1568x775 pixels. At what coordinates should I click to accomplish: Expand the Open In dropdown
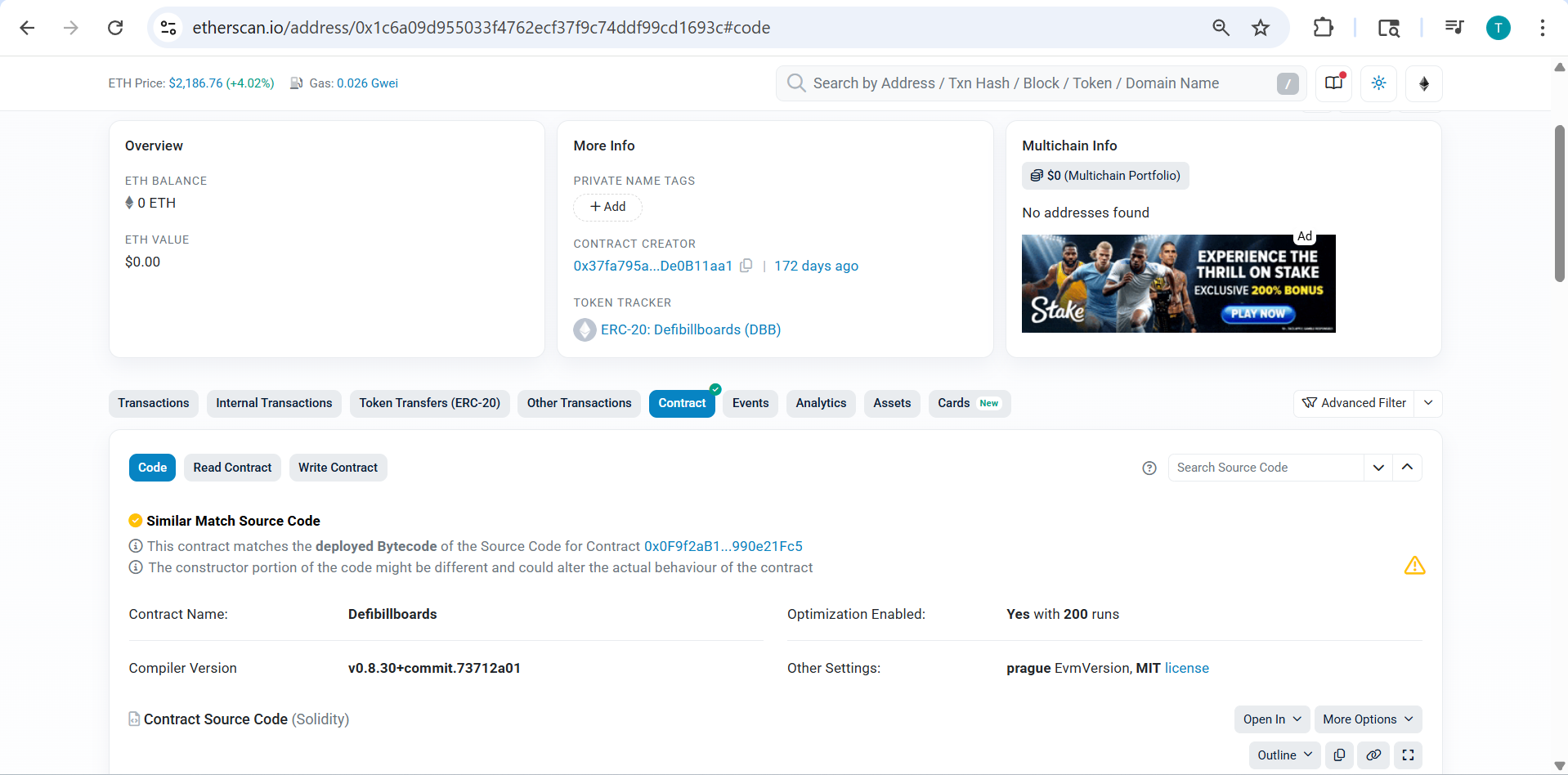click(1271, 719)
